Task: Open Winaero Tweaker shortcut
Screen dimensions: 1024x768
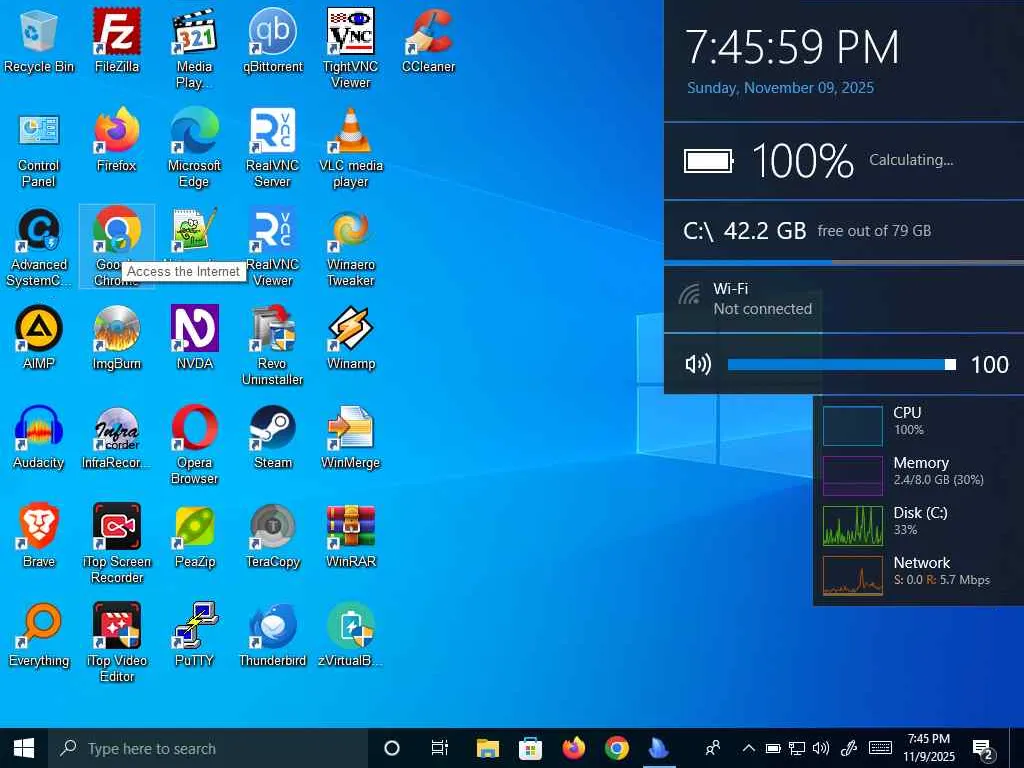Action: [x=351, y=248]
